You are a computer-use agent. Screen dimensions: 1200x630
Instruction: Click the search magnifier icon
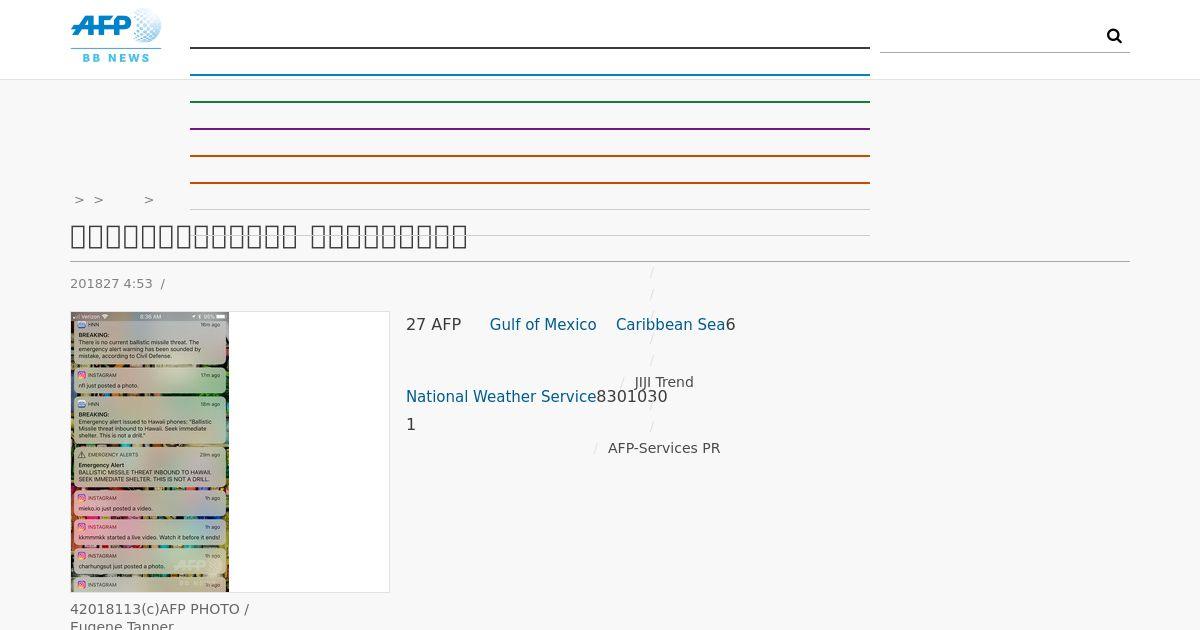(1114, 36)
